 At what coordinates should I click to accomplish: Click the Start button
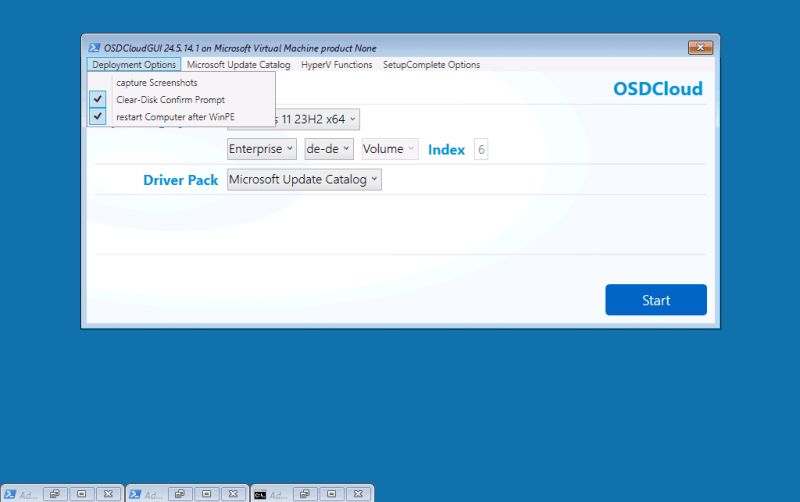[656, 300]
